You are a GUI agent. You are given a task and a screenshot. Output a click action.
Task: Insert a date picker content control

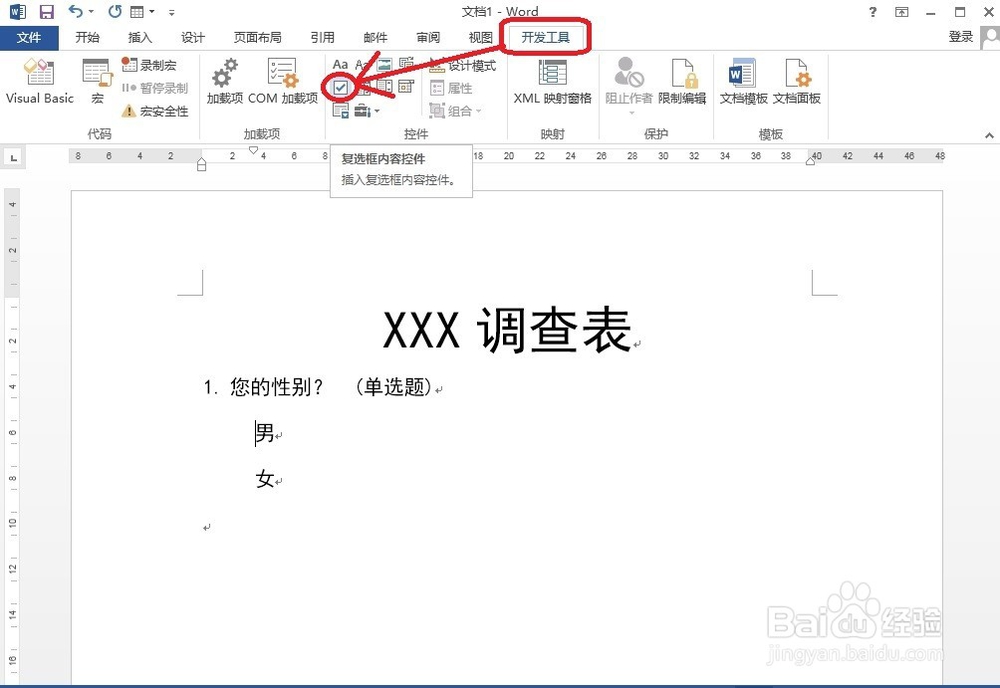[x=404, y=88]
